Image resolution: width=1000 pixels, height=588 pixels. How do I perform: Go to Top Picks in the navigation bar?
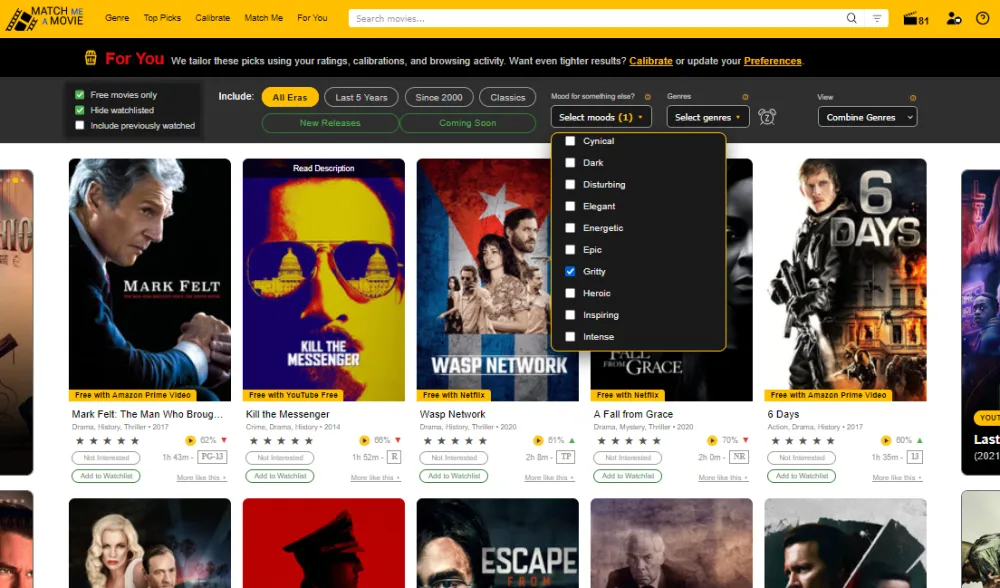[162, 18]
